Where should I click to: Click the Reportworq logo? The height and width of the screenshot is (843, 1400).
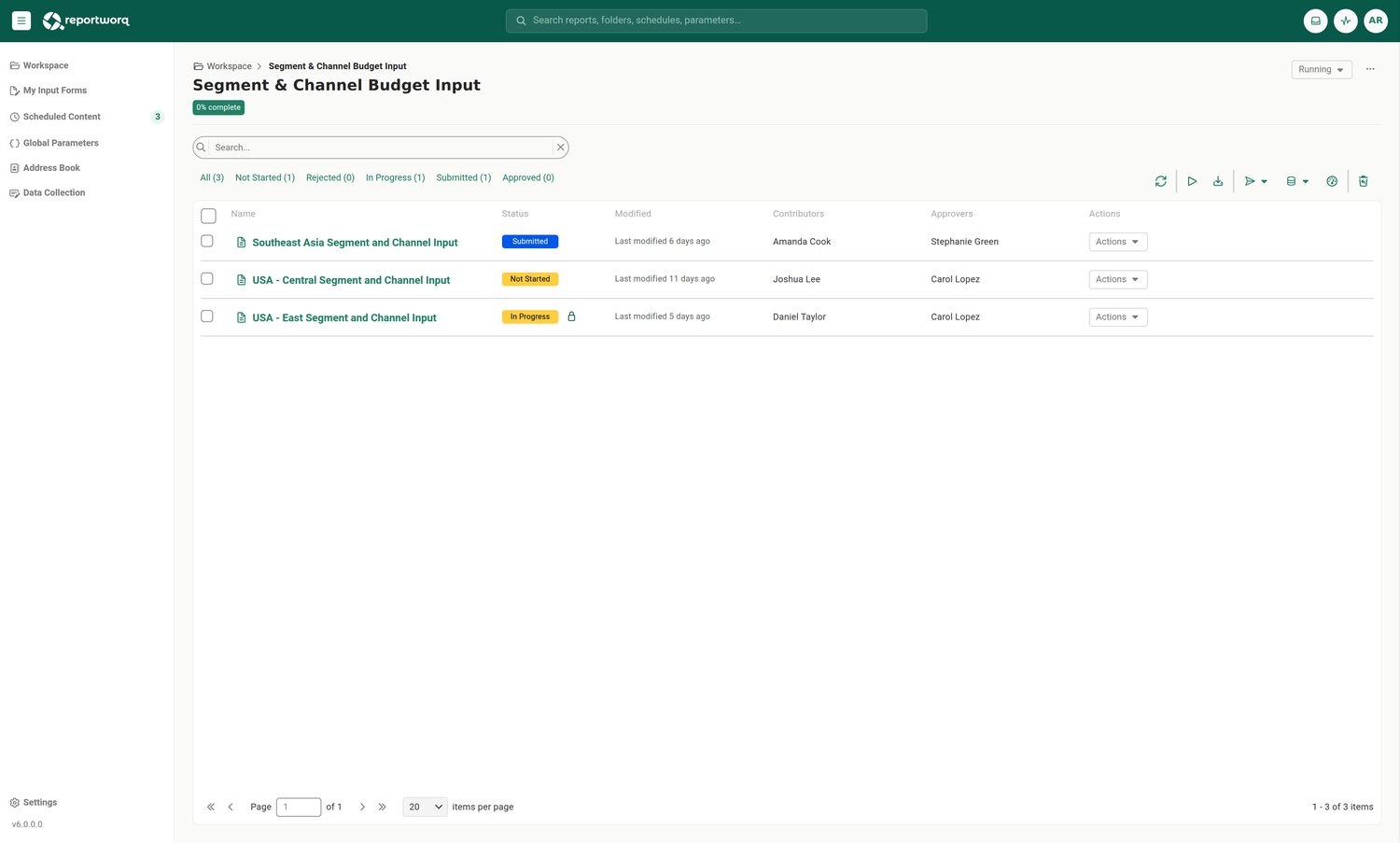(86, 21)
